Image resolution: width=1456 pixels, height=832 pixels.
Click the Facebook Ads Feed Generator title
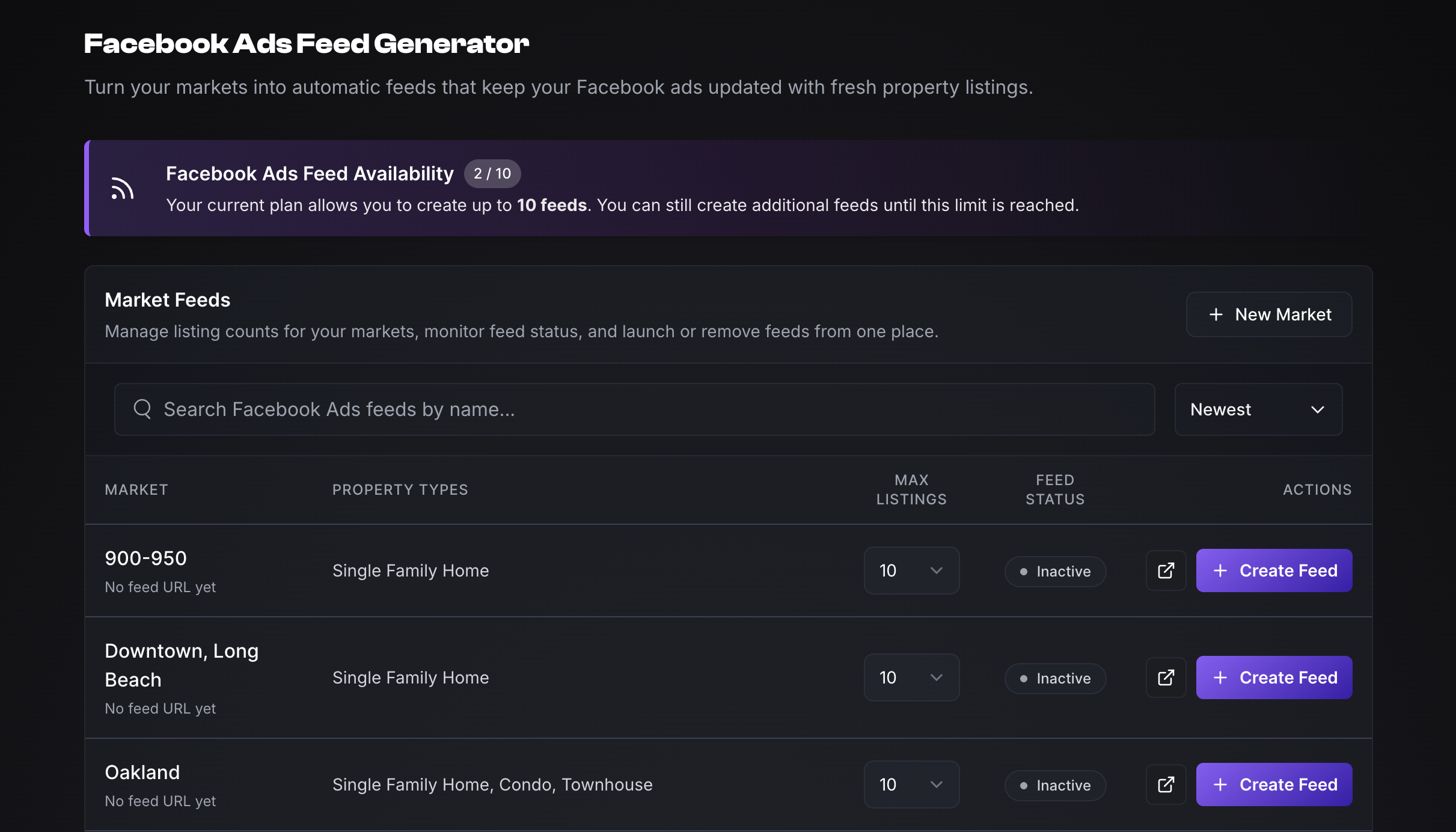pyautogui.click(x=307, y=44)
